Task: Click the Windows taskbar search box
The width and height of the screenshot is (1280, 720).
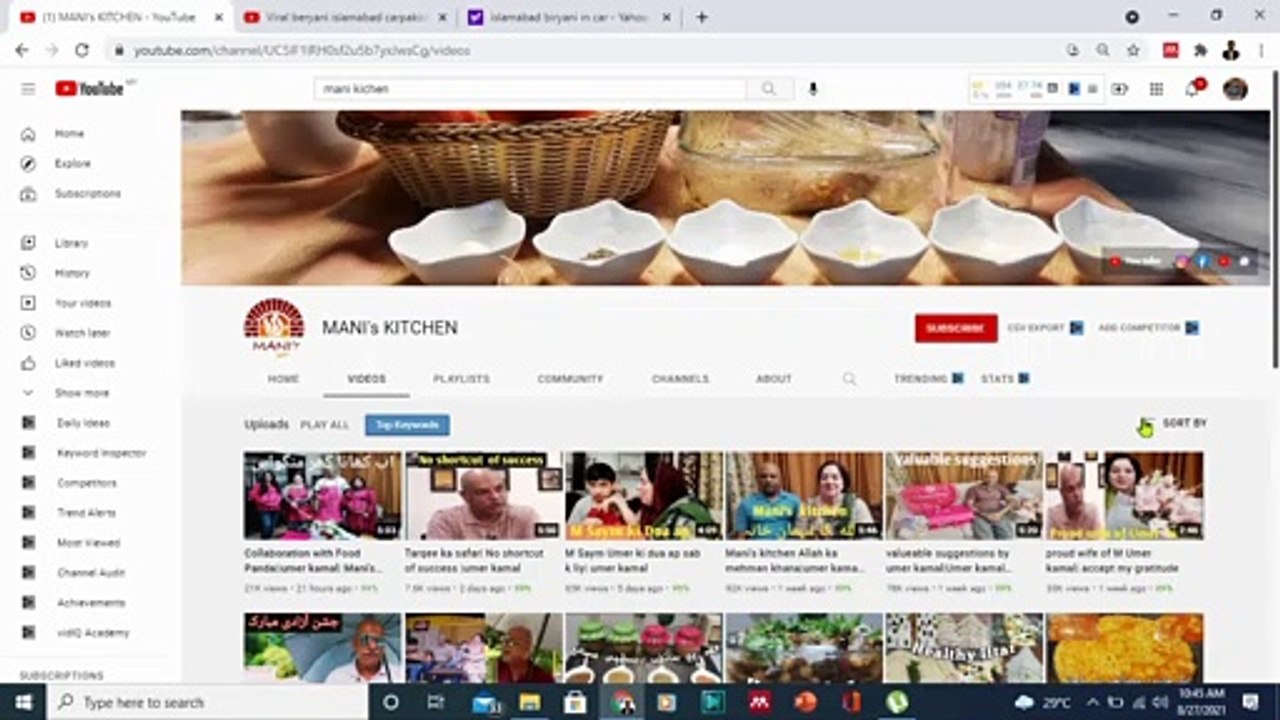Action: (207, 702)
